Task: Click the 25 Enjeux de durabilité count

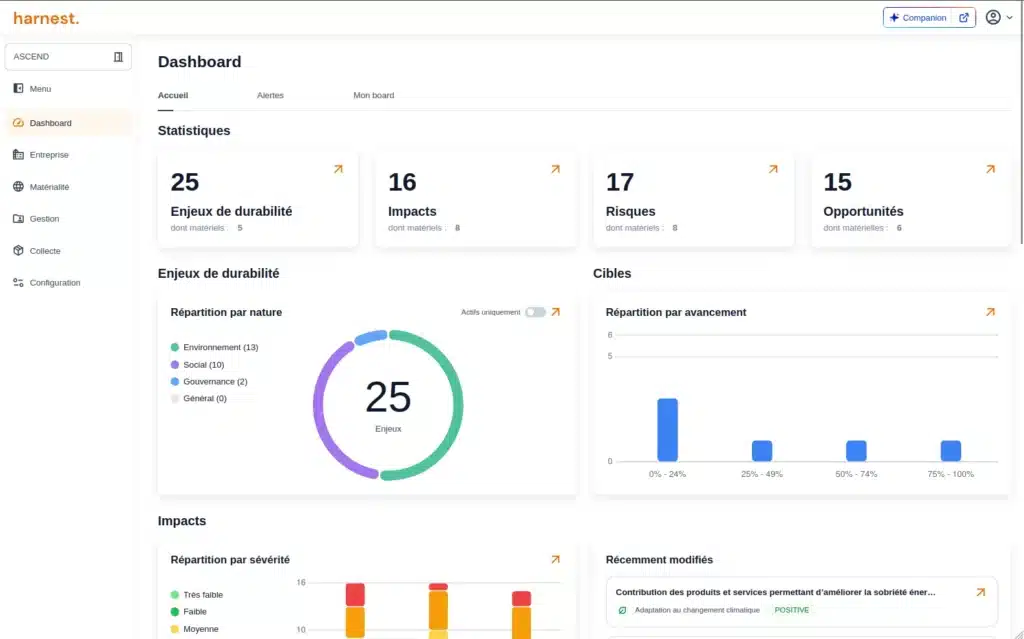Action: coord(185,182)
